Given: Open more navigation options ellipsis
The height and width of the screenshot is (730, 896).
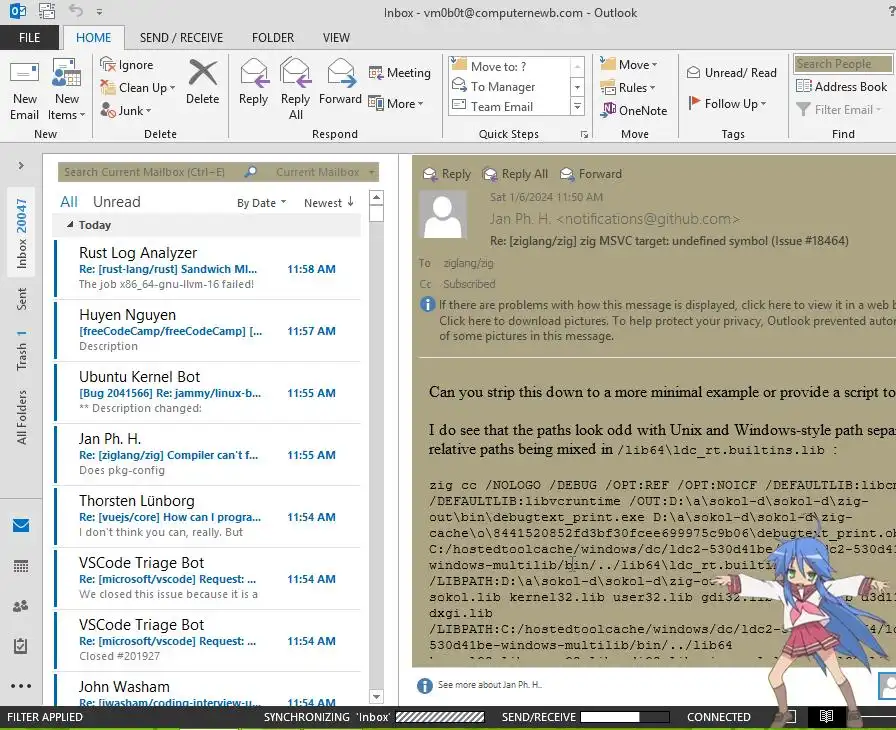Looking at the screenshot, I should click(21, 686).
